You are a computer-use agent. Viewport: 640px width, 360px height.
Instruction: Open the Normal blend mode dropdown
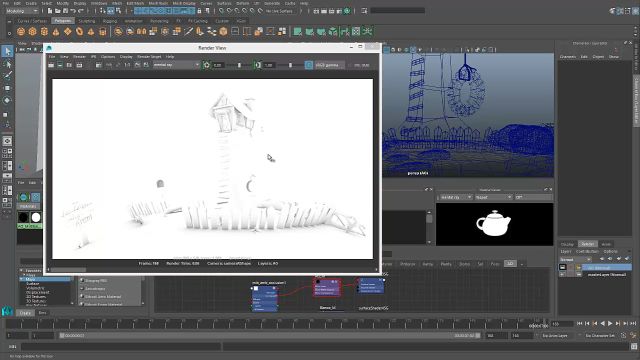pyautogui.click(x=575, y=260)
